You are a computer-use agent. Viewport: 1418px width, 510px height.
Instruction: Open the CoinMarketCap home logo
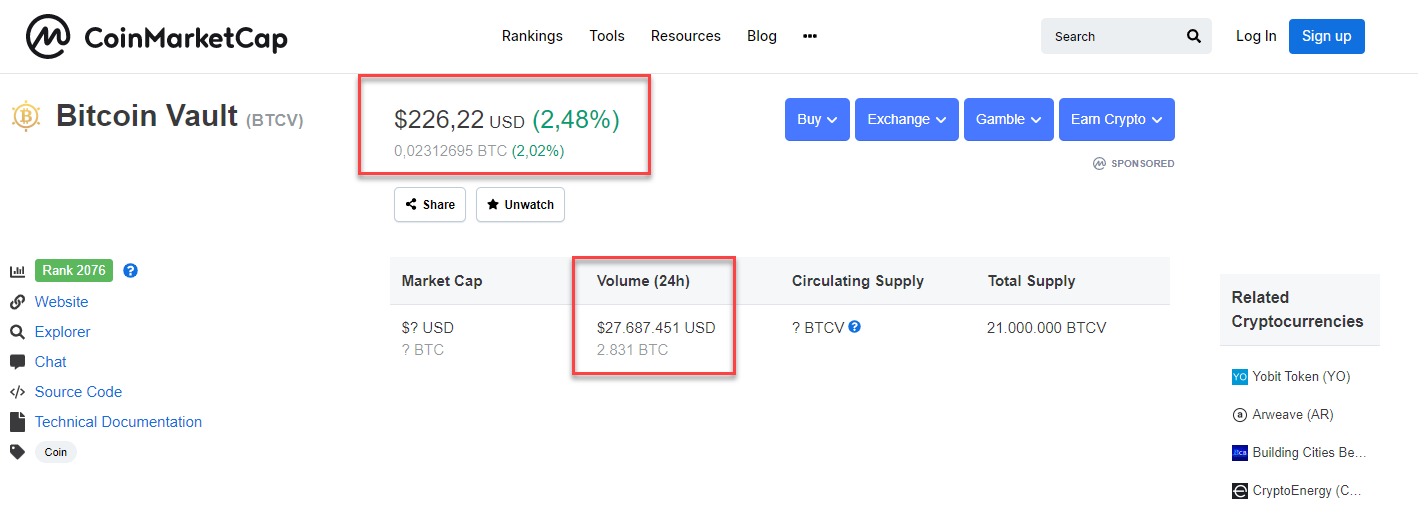click(157, 37)
